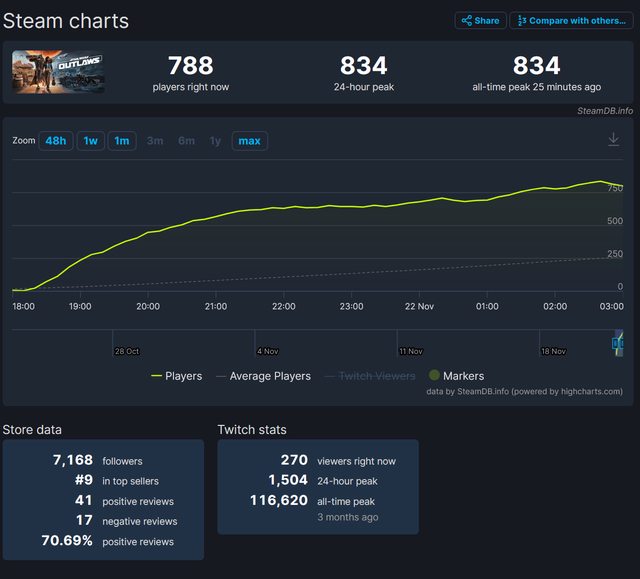Click the Star Wars Outlaws game thumbnail
The image size is (640, 579).
(58, 72)
